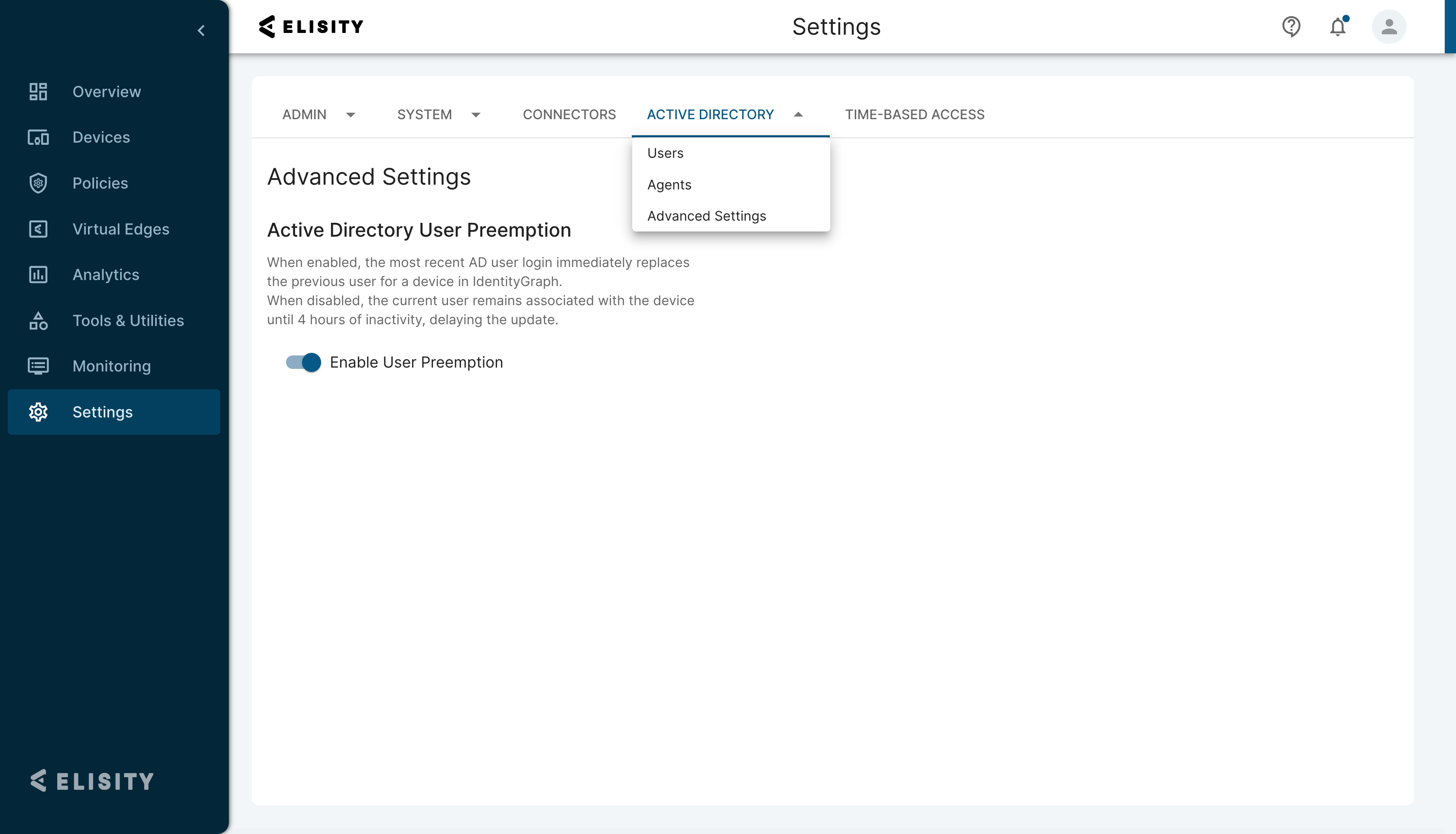Open the ADMIN dropdown

(x=319, y=114)
